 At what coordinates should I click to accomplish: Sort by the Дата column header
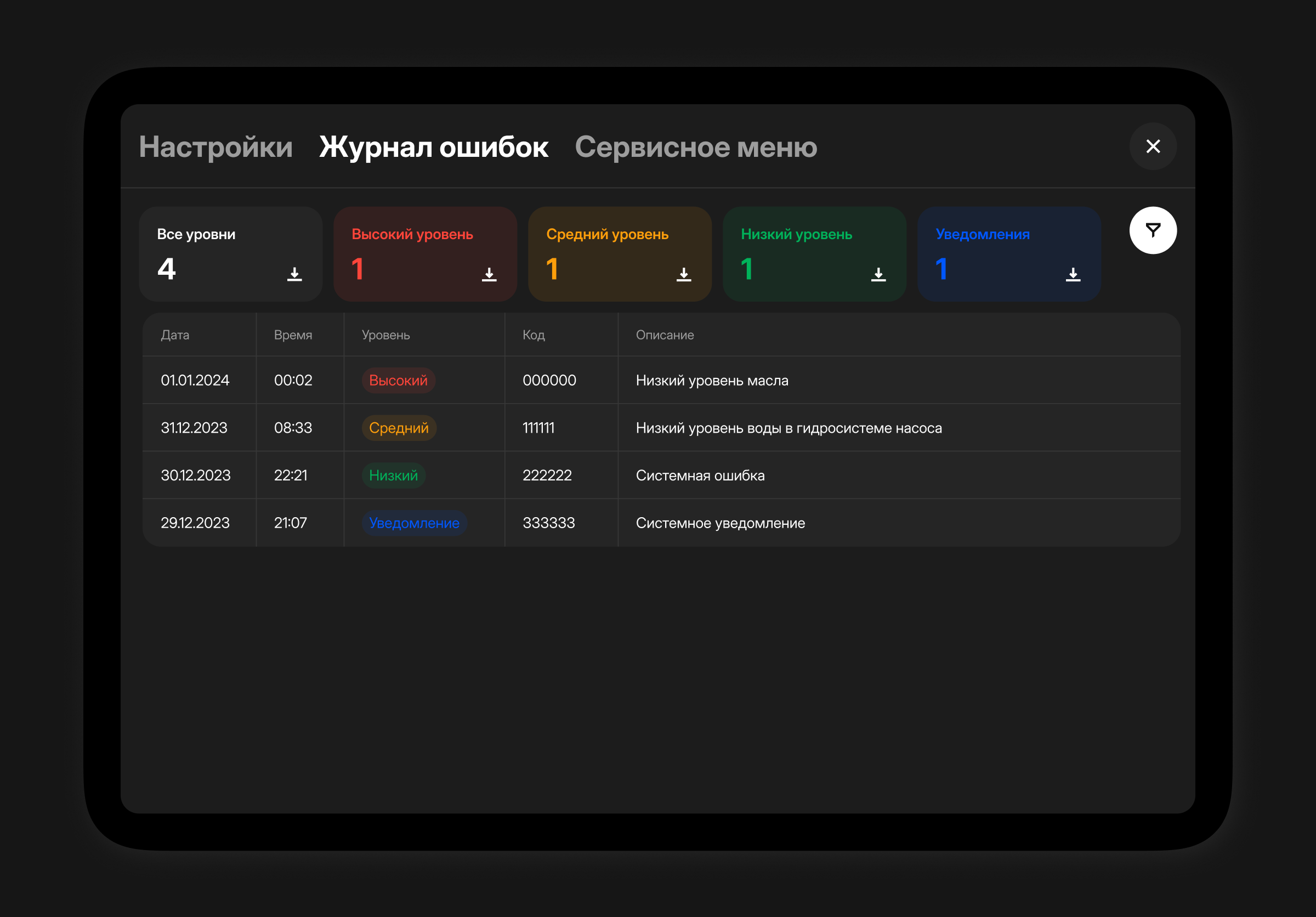pos(175,335)
